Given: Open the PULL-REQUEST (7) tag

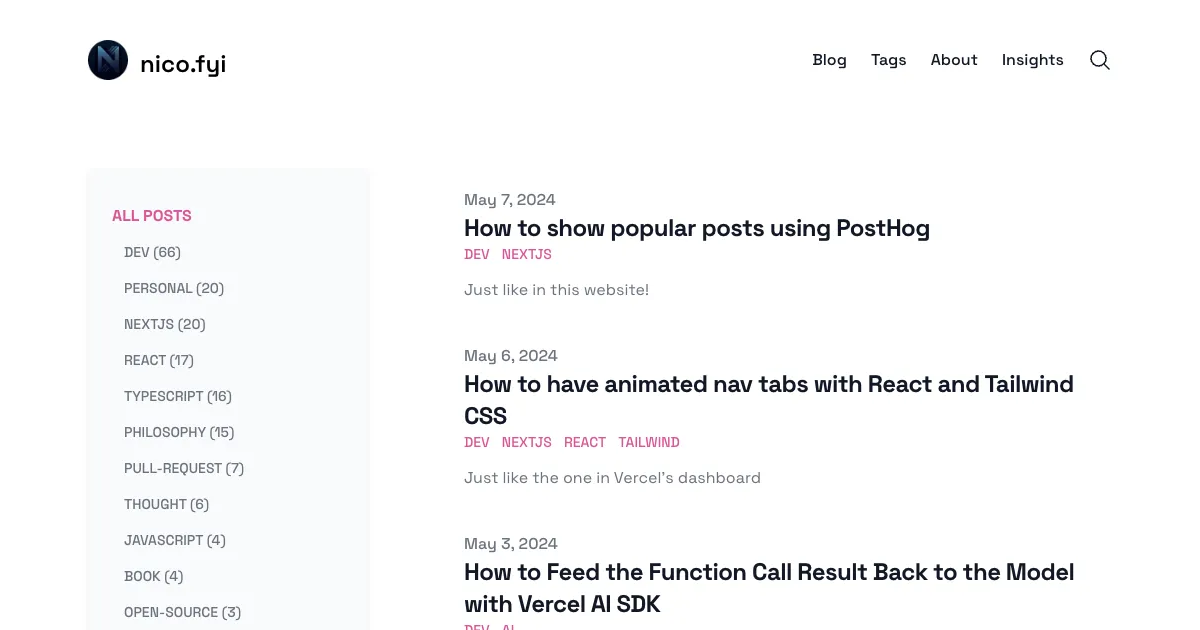Looking at the screenshot, I should tap(184, 468).
